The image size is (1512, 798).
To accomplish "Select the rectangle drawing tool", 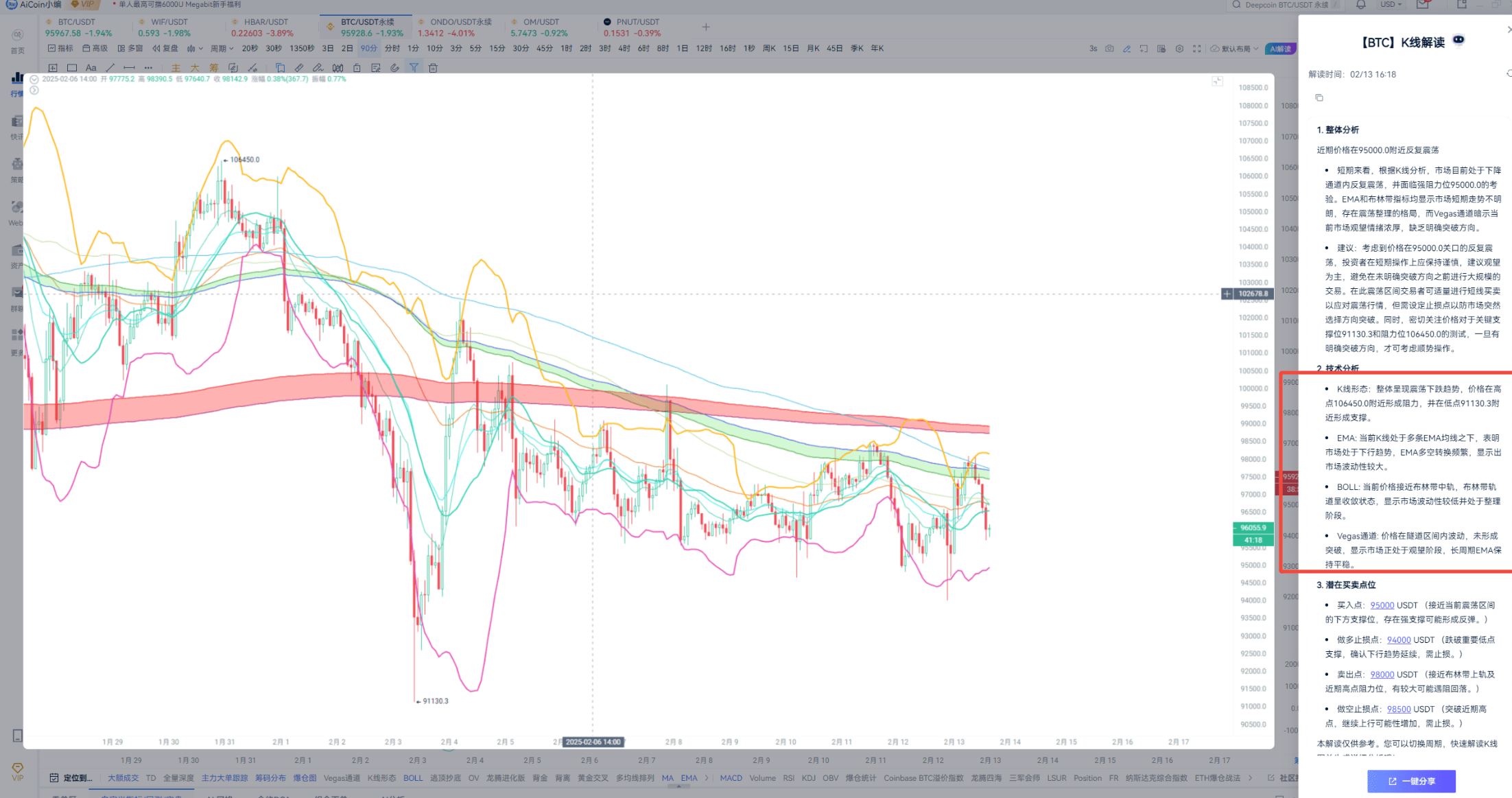I will [x=72, y=68].
